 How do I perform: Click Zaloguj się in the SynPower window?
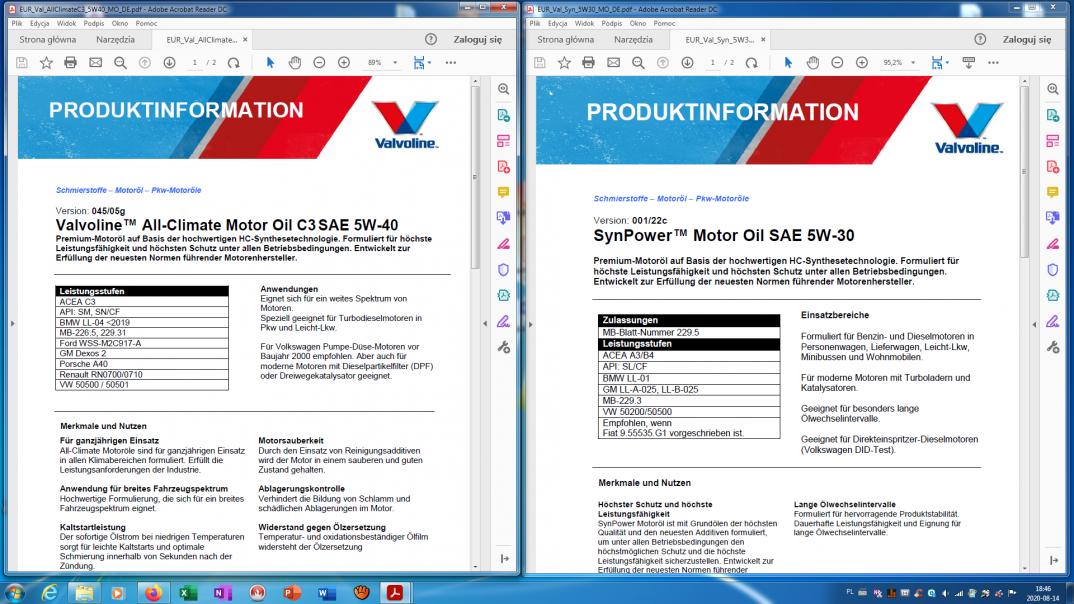tap(1027, 40)
